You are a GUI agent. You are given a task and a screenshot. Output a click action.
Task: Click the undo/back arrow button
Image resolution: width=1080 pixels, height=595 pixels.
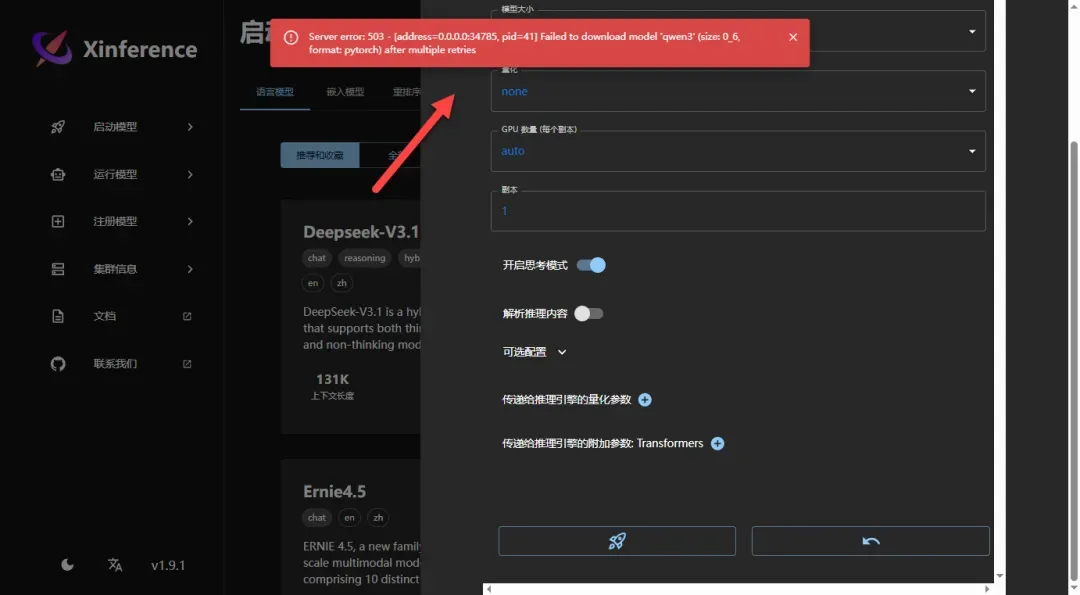[870, 541]
